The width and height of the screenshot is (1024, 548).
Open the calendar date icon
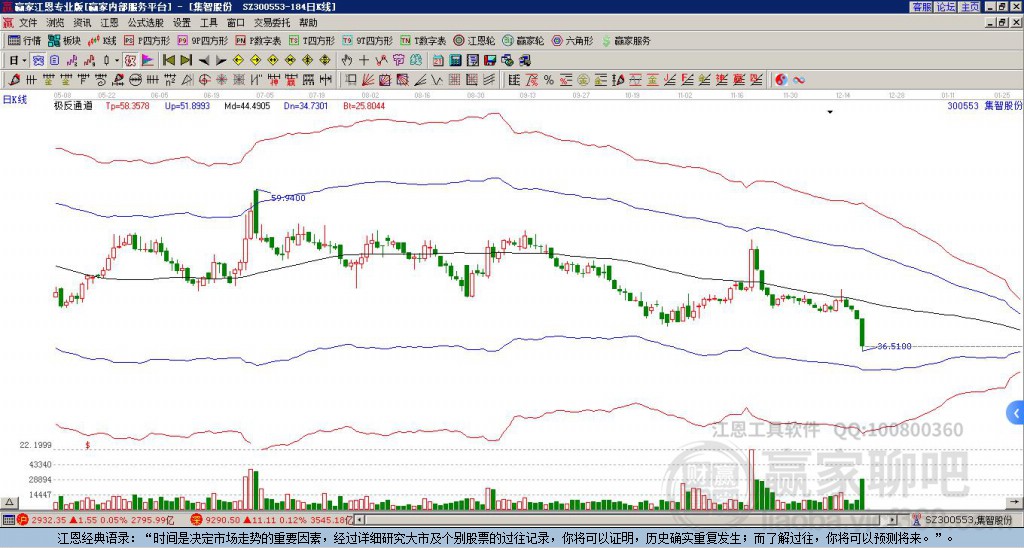438,61
